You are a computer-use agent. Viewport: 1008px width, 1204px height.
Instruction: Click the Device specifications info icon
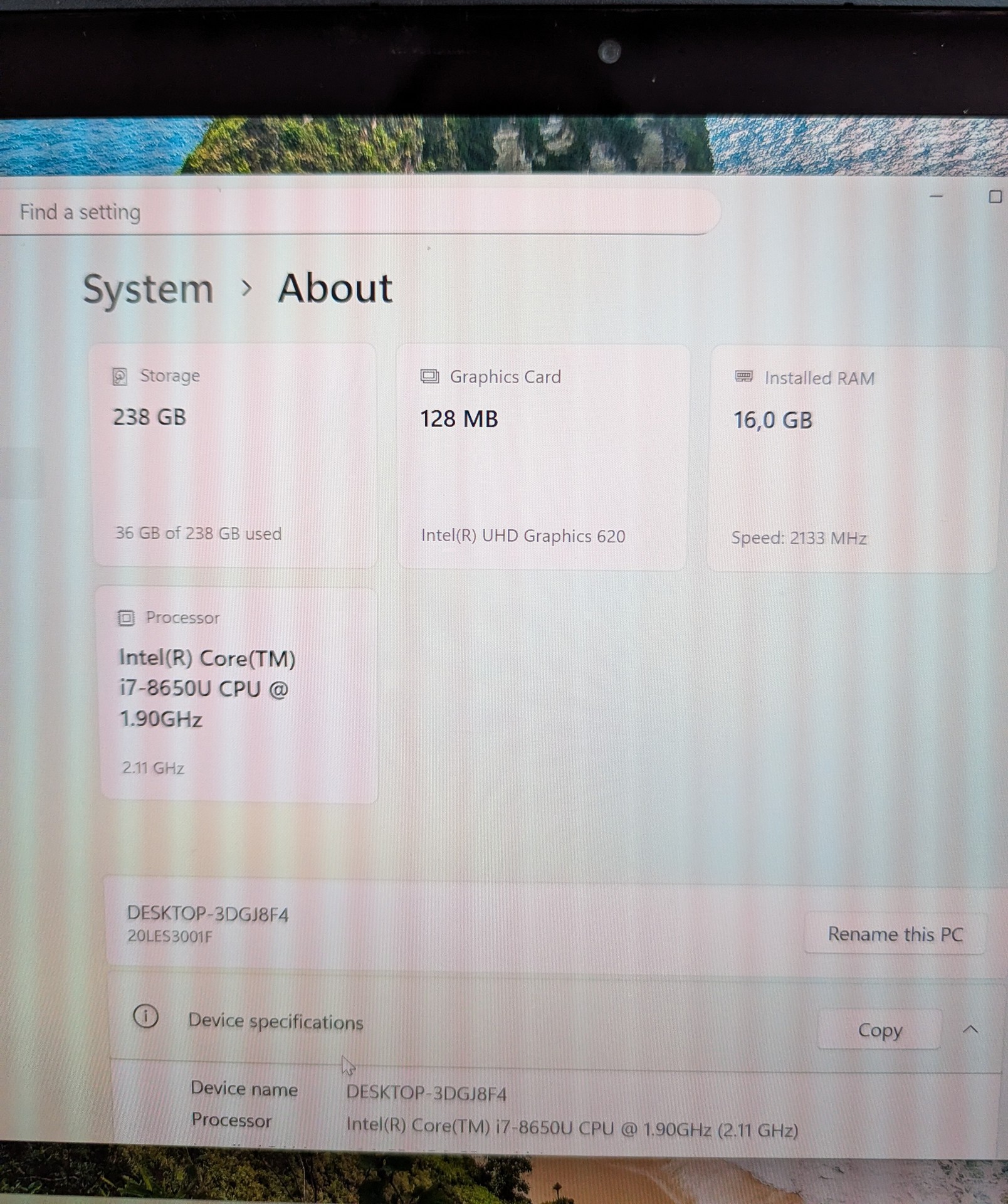(x=145, y=1017)
